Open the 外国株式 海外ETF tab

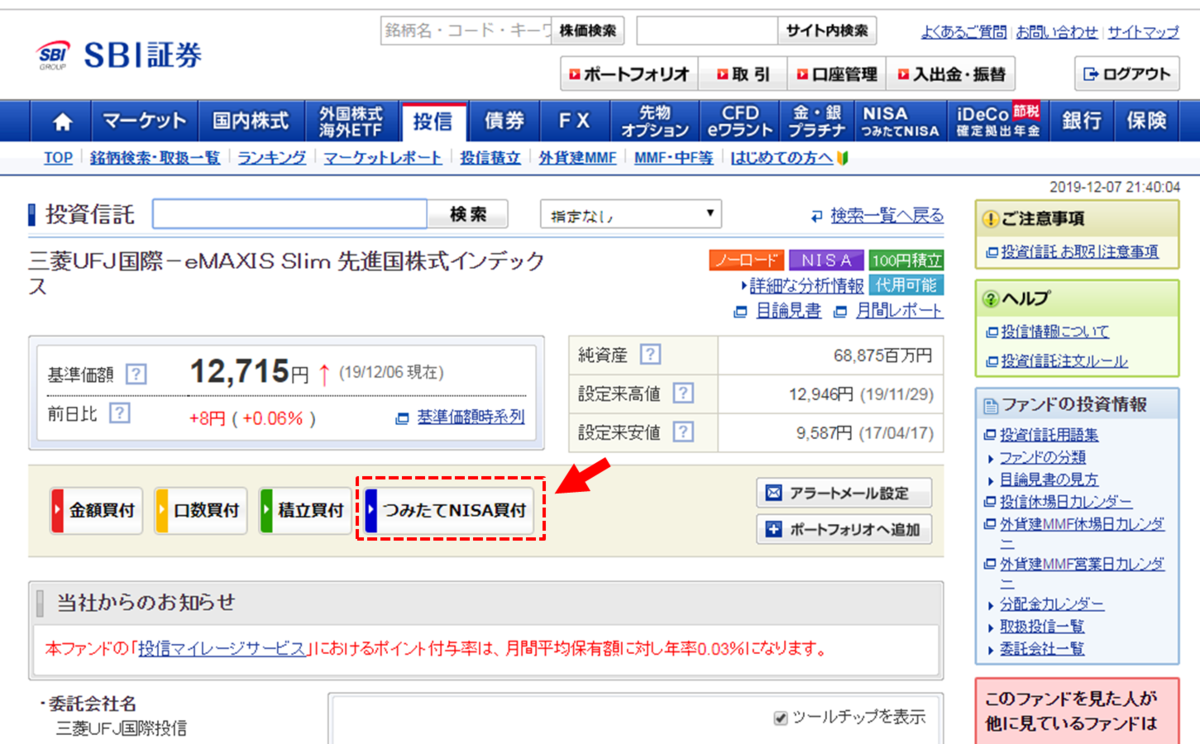(x=351, y=122)
